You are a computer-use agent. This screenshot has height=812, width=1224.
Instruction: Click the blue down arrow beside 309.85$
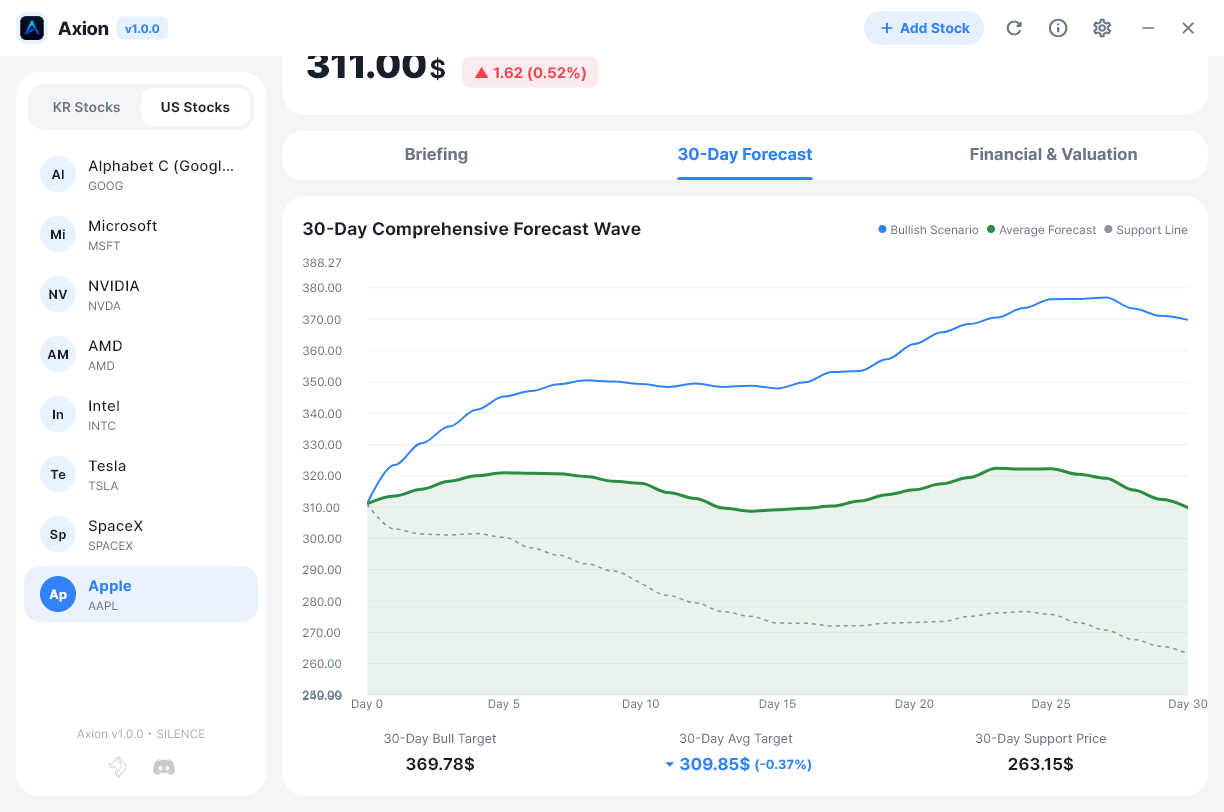(x=670, y=765)
